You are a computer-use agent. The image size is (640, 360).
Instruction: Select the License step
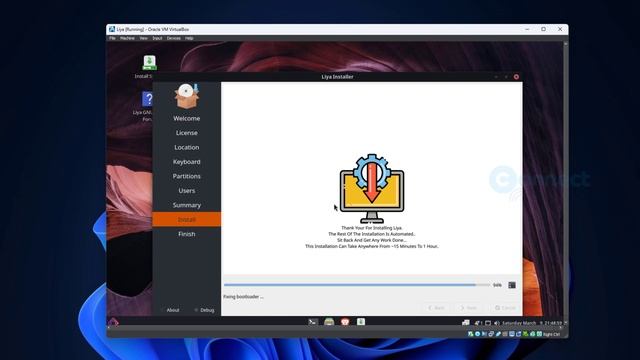[x=187, y=133]
